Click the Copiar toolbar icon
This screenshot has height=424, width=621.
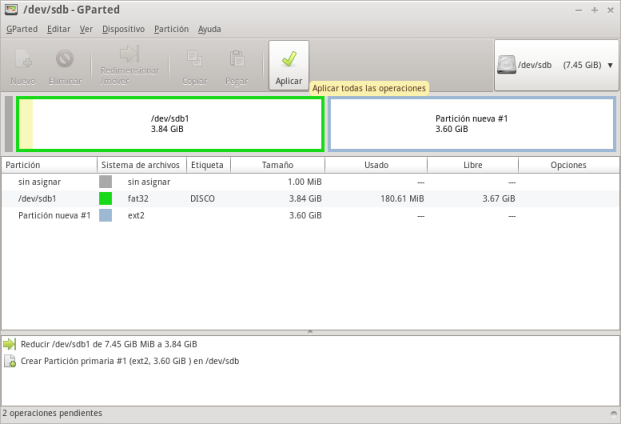(195, 60)
